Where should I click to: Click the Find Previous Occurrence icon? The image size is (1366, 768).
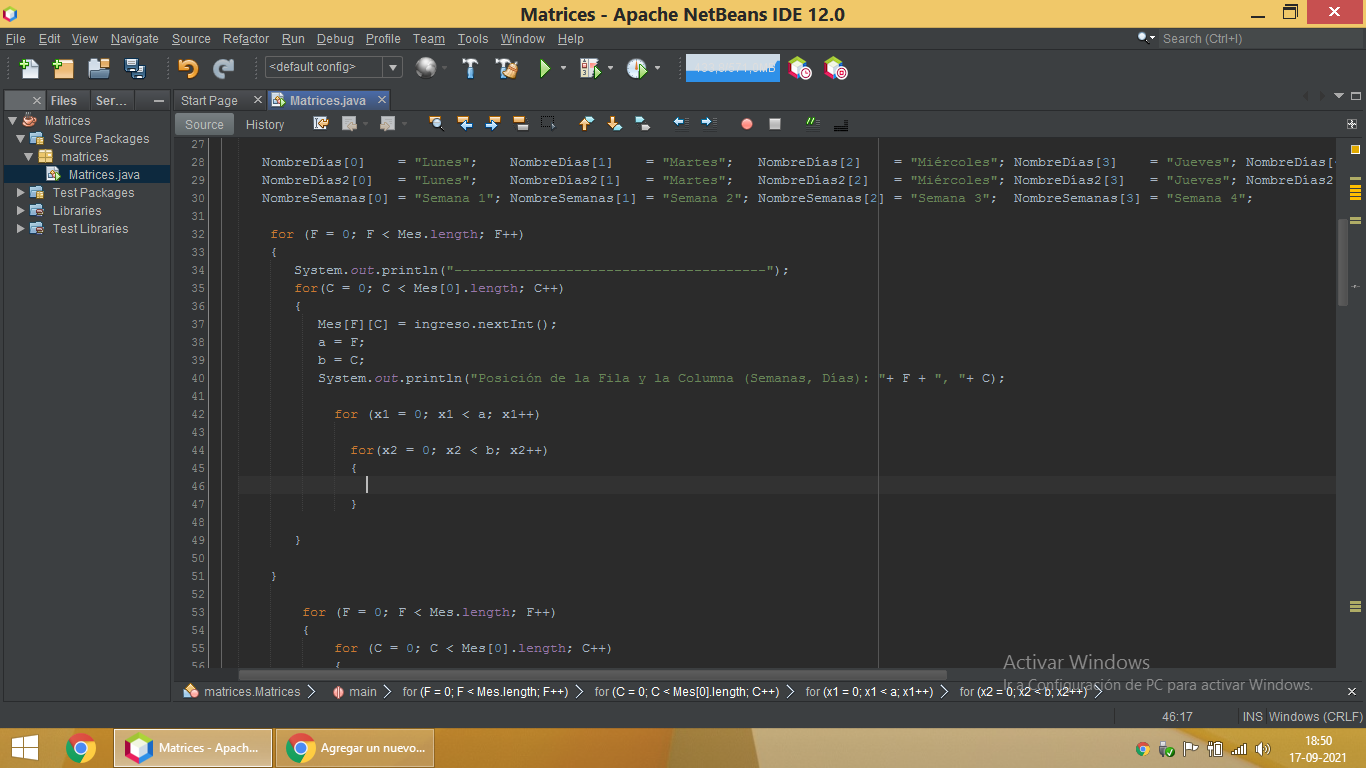click(x=464, y=124)
